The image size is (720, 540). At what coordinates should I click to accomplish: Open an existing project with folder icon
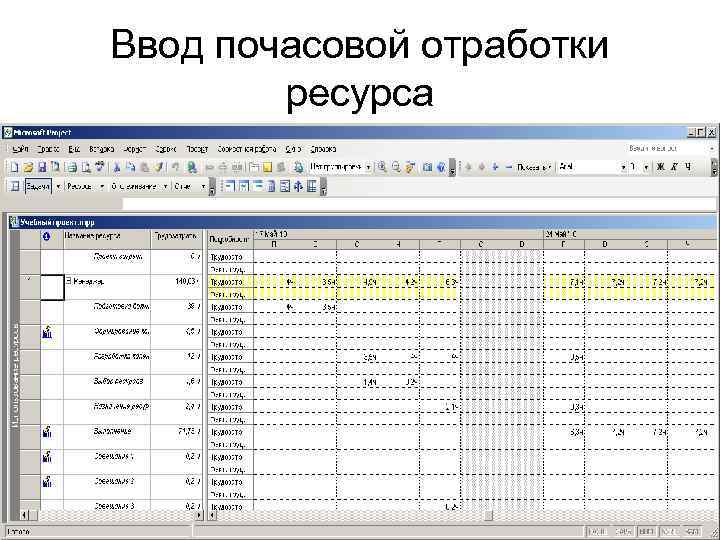[x=28, y=167]
